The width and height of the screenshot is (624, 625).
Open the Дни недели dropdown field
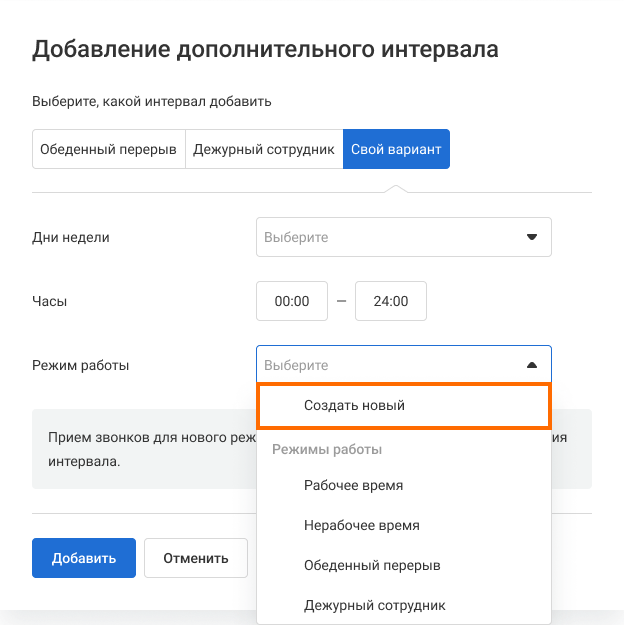[390, 238]
